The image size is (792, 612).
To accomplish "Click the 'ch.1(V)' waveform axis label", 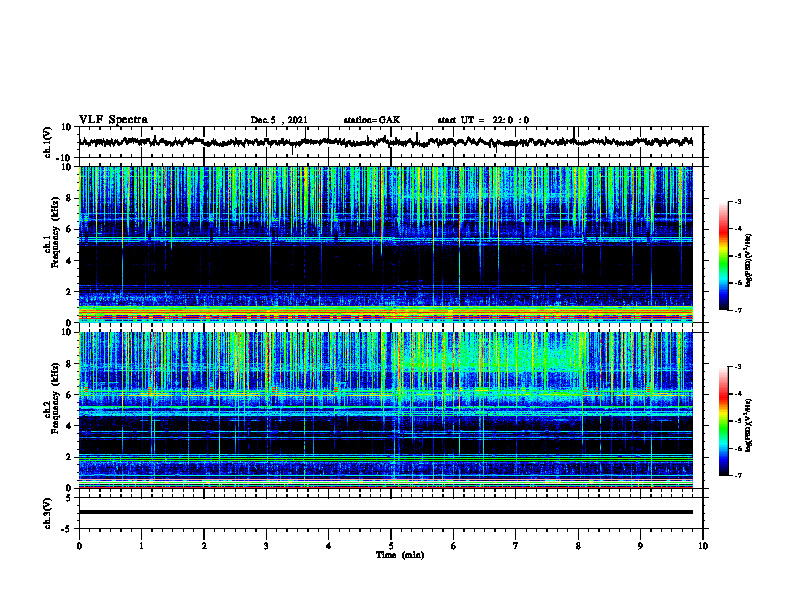I will pyautogui.click(x=48, y=142).
